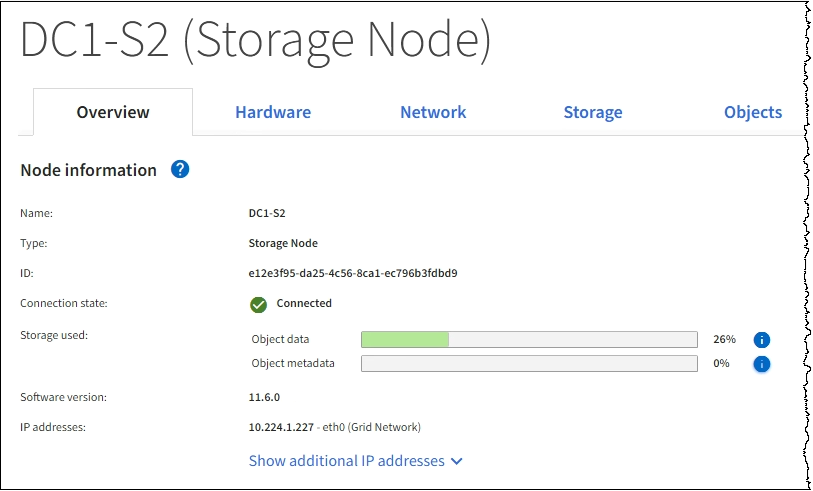Click the Object metadata info icon
This screenshot has width=813, height=491.
point(761,364)
